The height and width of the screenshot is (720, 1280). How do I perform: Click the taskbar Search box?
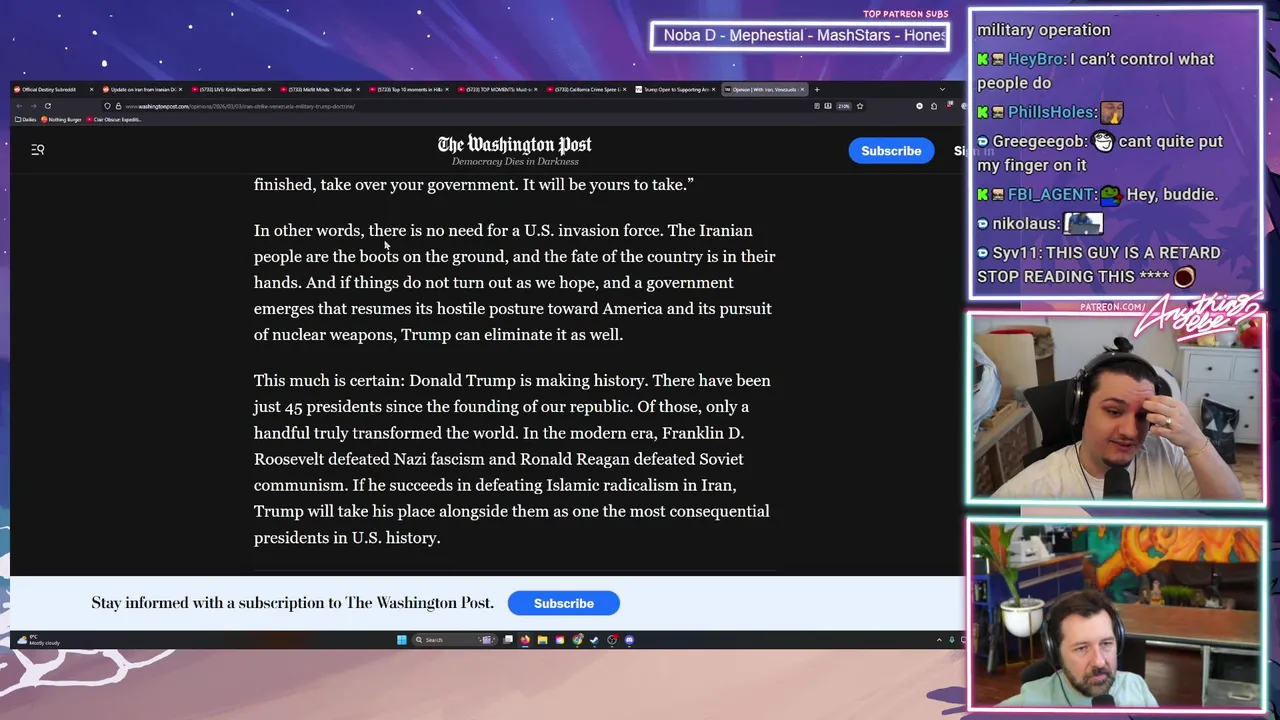(x=455, y=640)
